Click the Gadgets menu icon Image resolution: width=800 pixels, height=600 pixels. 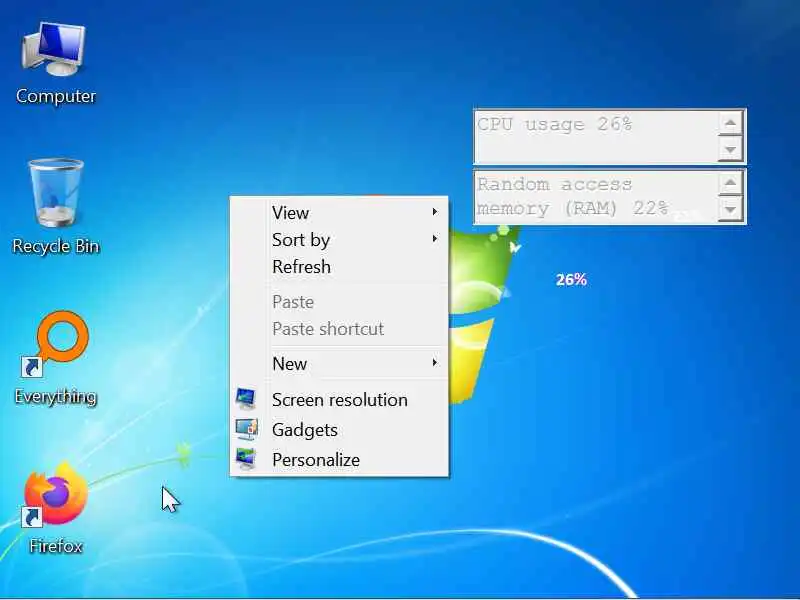(x=246, y=429)
